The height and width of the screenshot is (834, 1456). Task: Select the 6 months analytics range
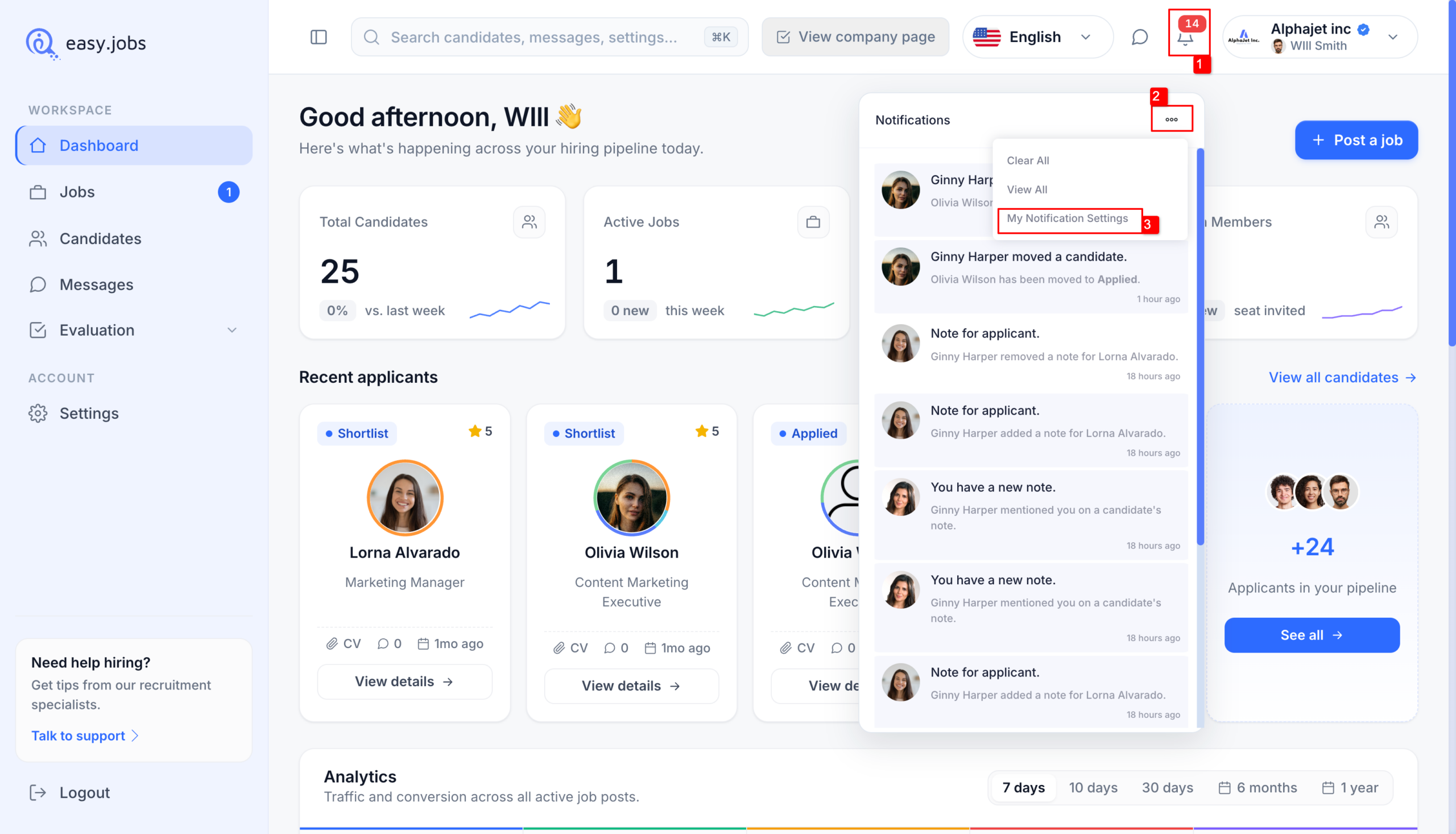(x=1258, y=787)
